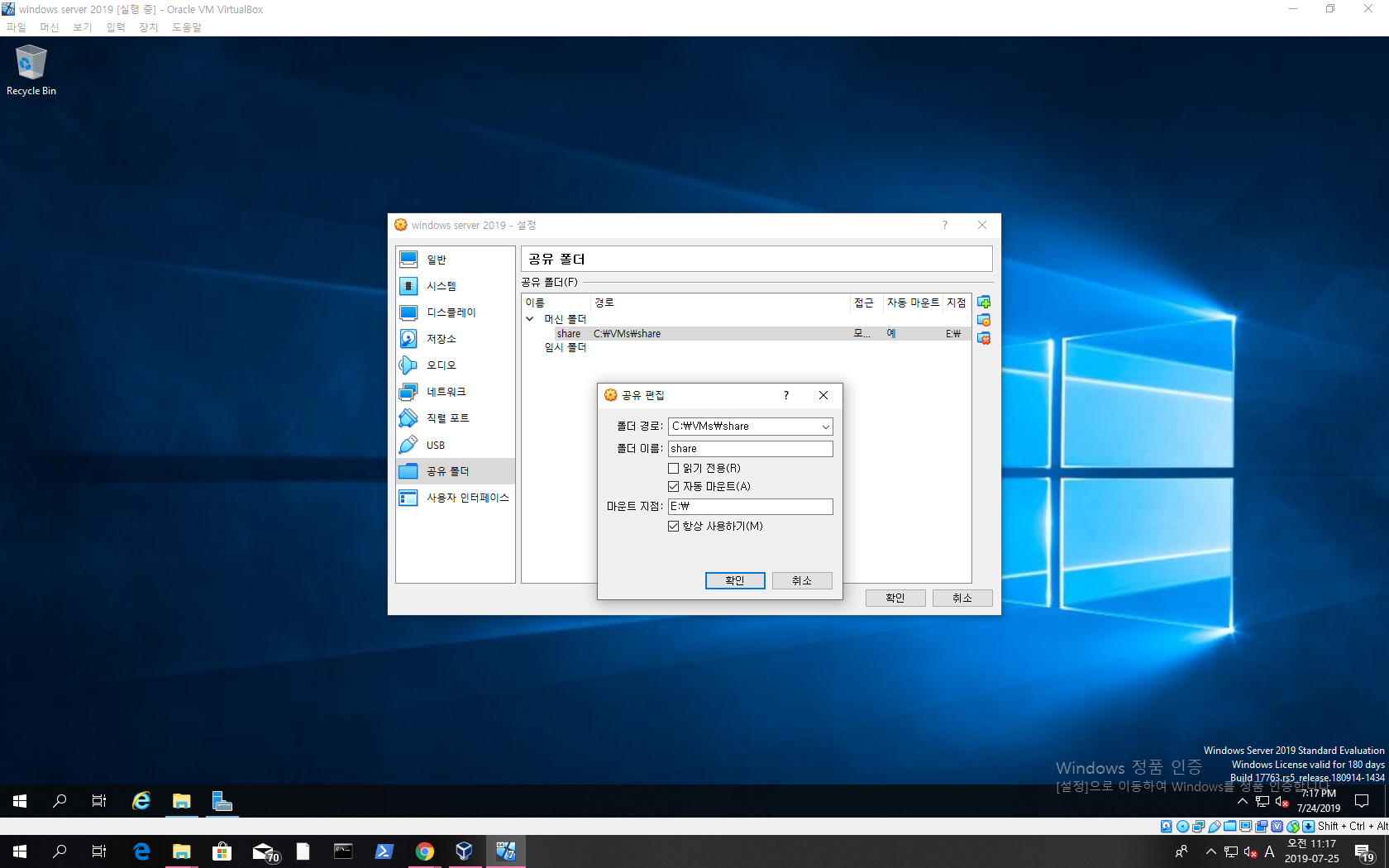Image resolution: width=1389 pixels, height=868 pixels.
Task: Click the 마운트 지점 text field
Action: tap(751, 507)
